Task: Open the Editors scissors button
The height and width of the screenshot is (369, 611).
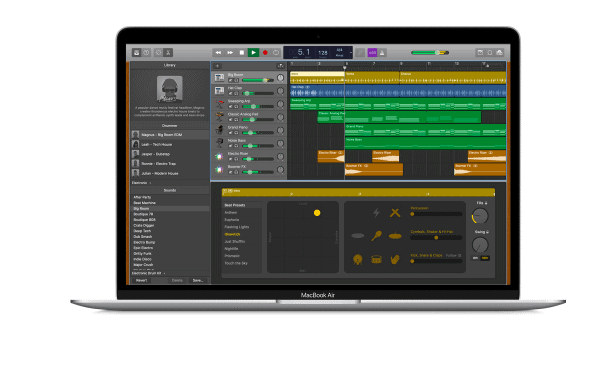Action: click(168, 53)
